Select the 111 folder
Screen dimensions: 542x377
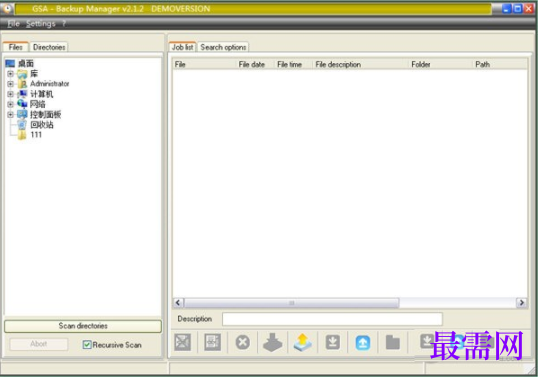coord(36,135)
